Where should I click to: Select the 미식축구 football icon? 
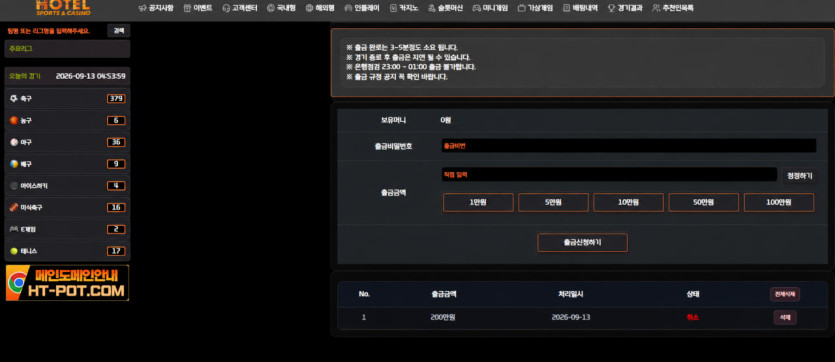click(14, 207)
